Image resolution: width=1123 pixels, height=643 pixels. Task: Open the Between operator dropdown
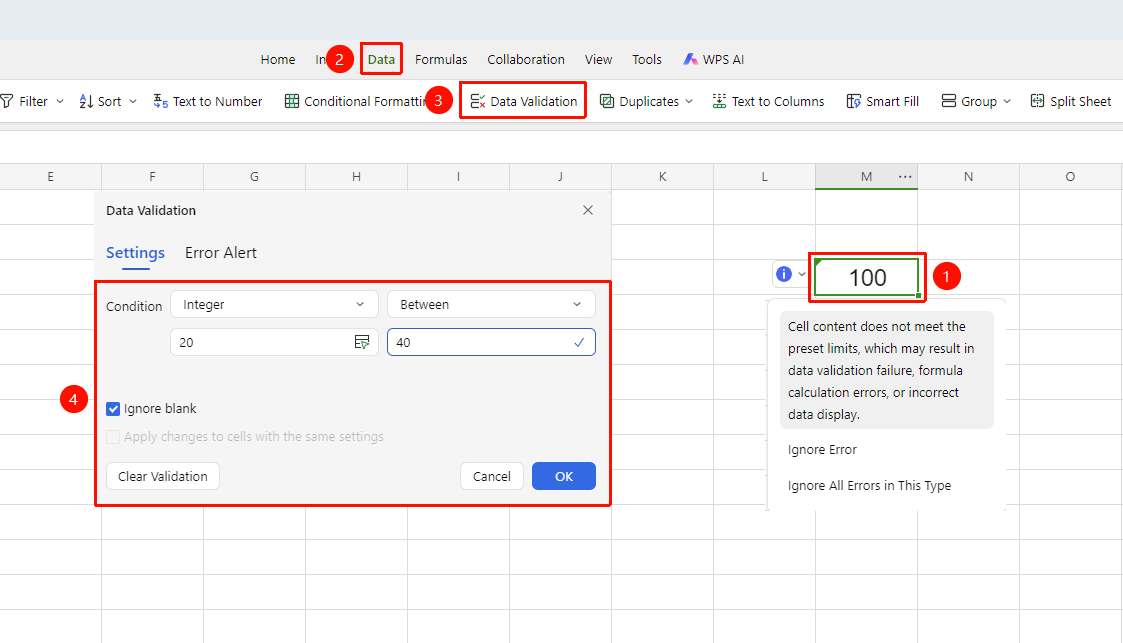coord(491,304)
